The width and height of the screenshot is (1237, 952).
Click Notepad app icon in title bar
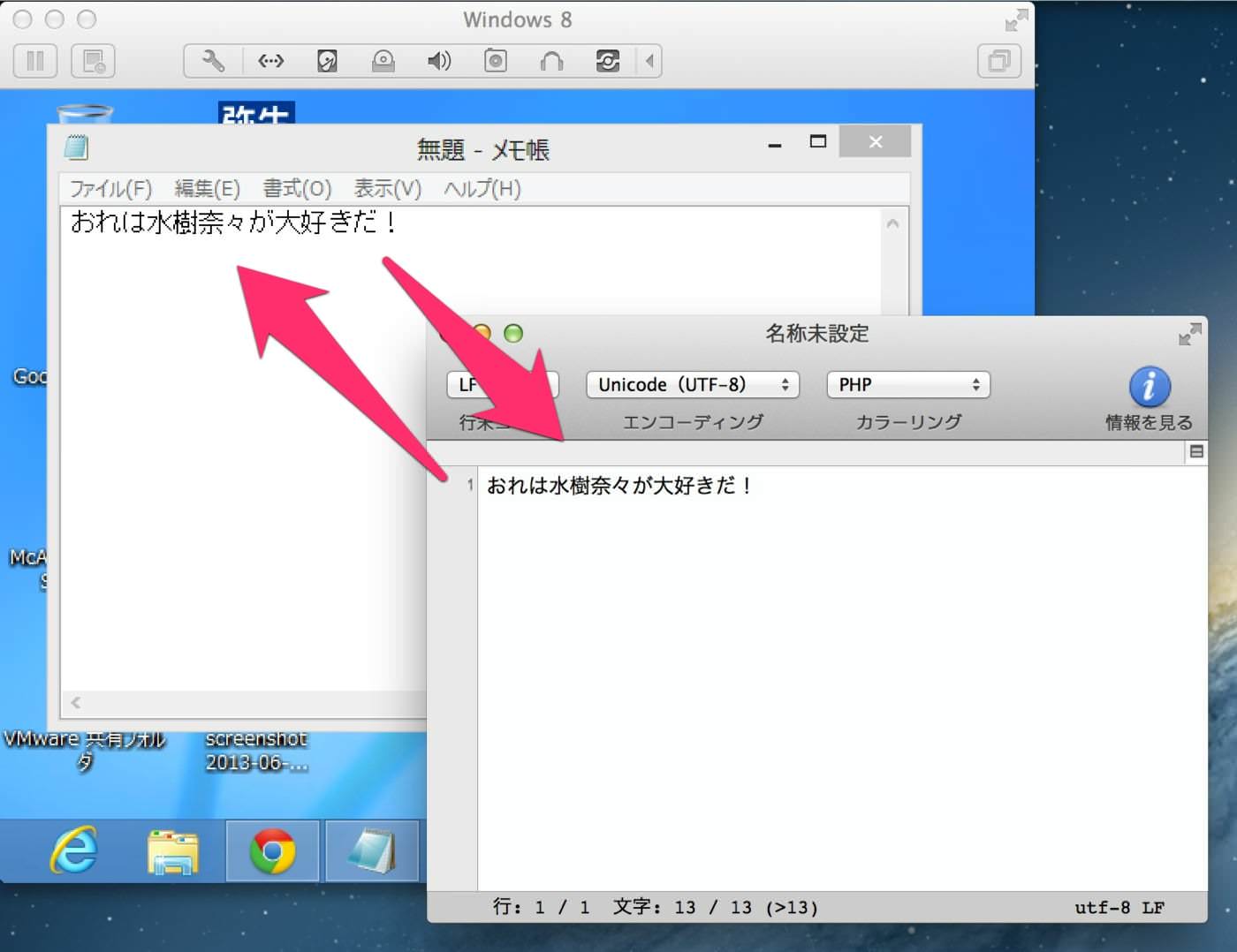[x=77, y=147]
